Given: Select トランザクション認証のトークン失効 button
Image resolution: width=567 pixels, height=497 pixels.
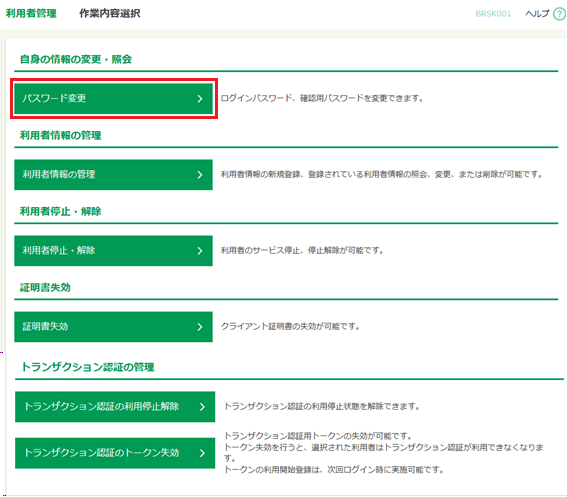Looking at the screenshot, I should (x=115, y=453).
